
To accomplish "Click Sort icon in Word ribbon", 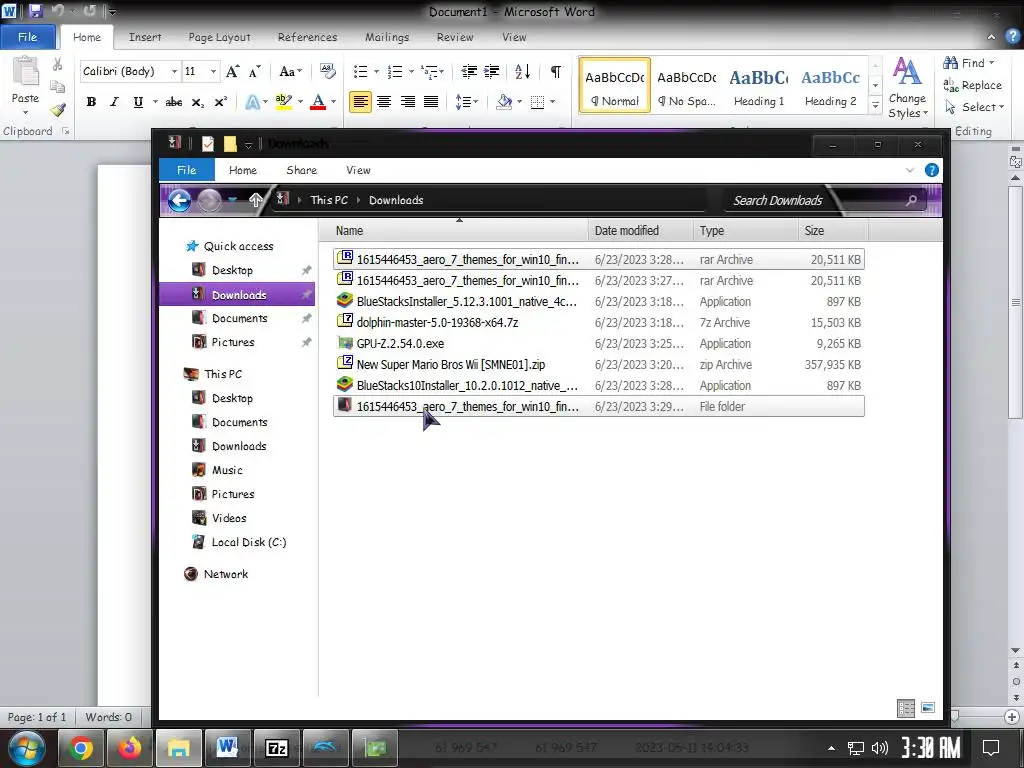I will click(x=522, y=71).
